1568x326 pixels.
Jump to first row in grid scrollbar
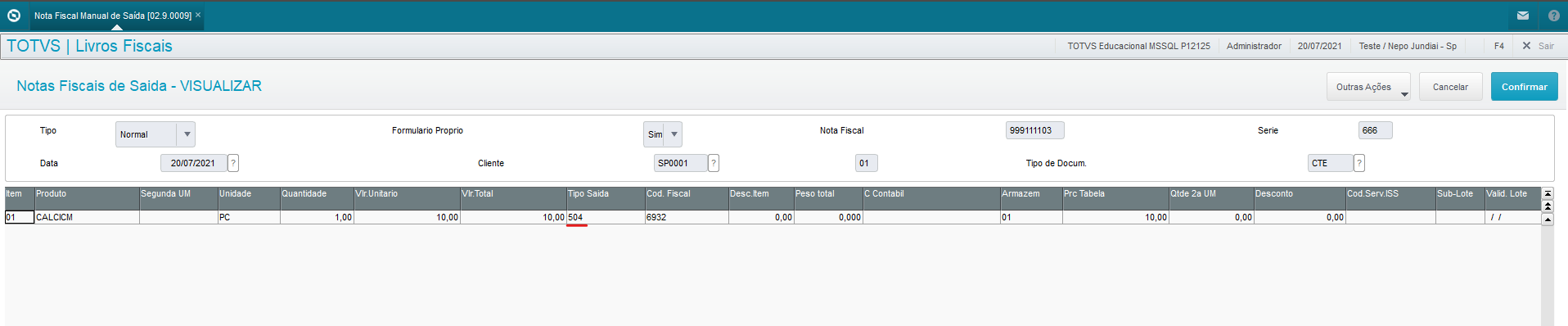tap(1548, 194)
